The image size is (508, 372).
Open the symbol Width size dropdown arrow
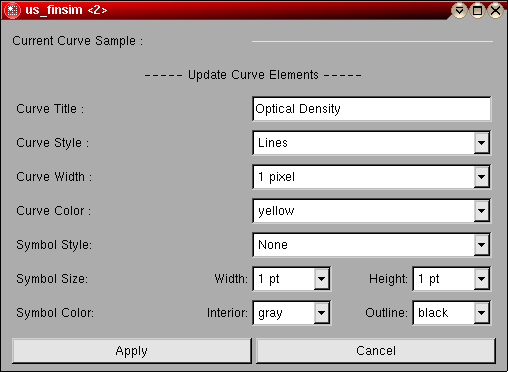tap(321, 279)
